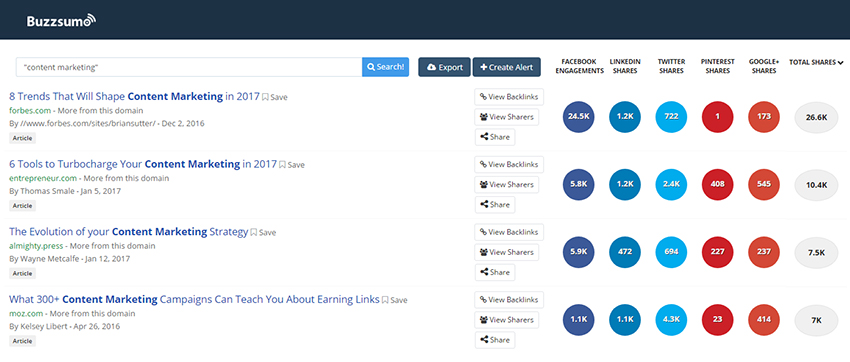Image resolution: width=850 pixels, height=362 pixels.
Task: Sort by Google+ Shares column
Action: coord(764,67)
